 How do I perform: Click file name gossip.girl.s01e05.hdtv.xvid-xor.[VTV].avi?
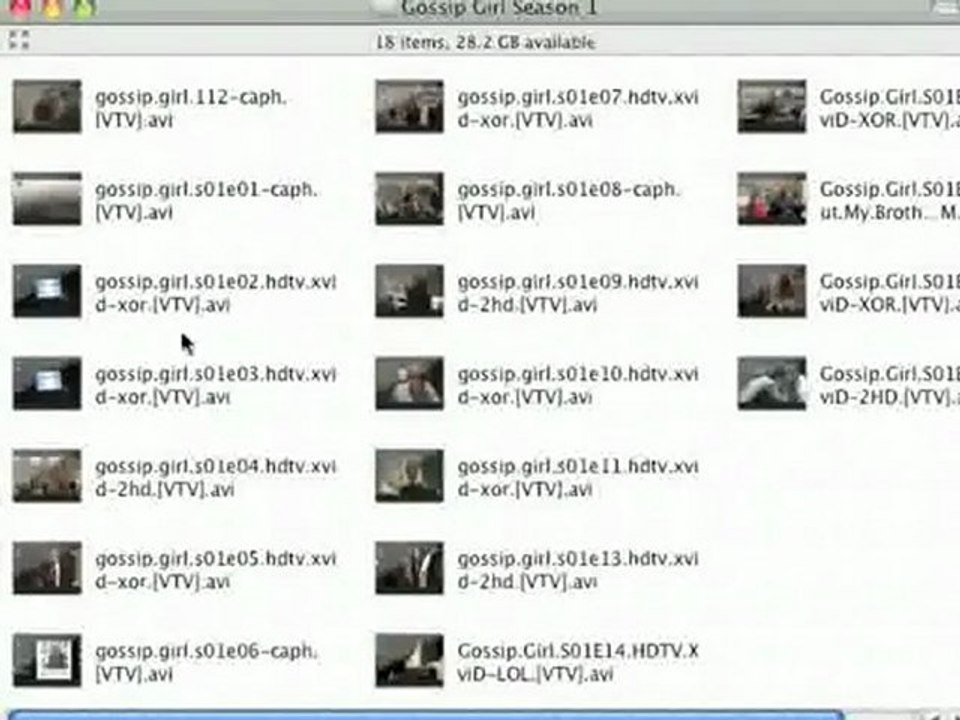point(216,570)
